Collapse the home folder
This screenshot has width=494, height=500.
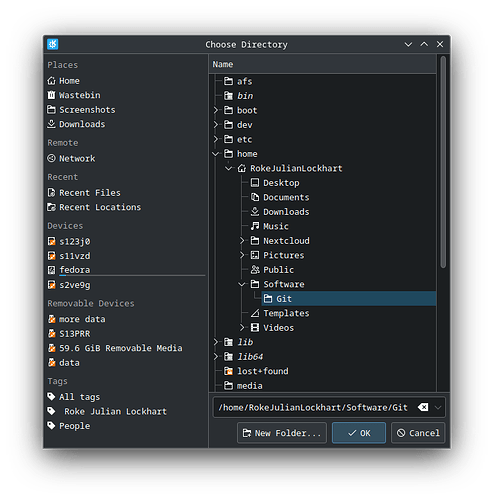(216, 154)
